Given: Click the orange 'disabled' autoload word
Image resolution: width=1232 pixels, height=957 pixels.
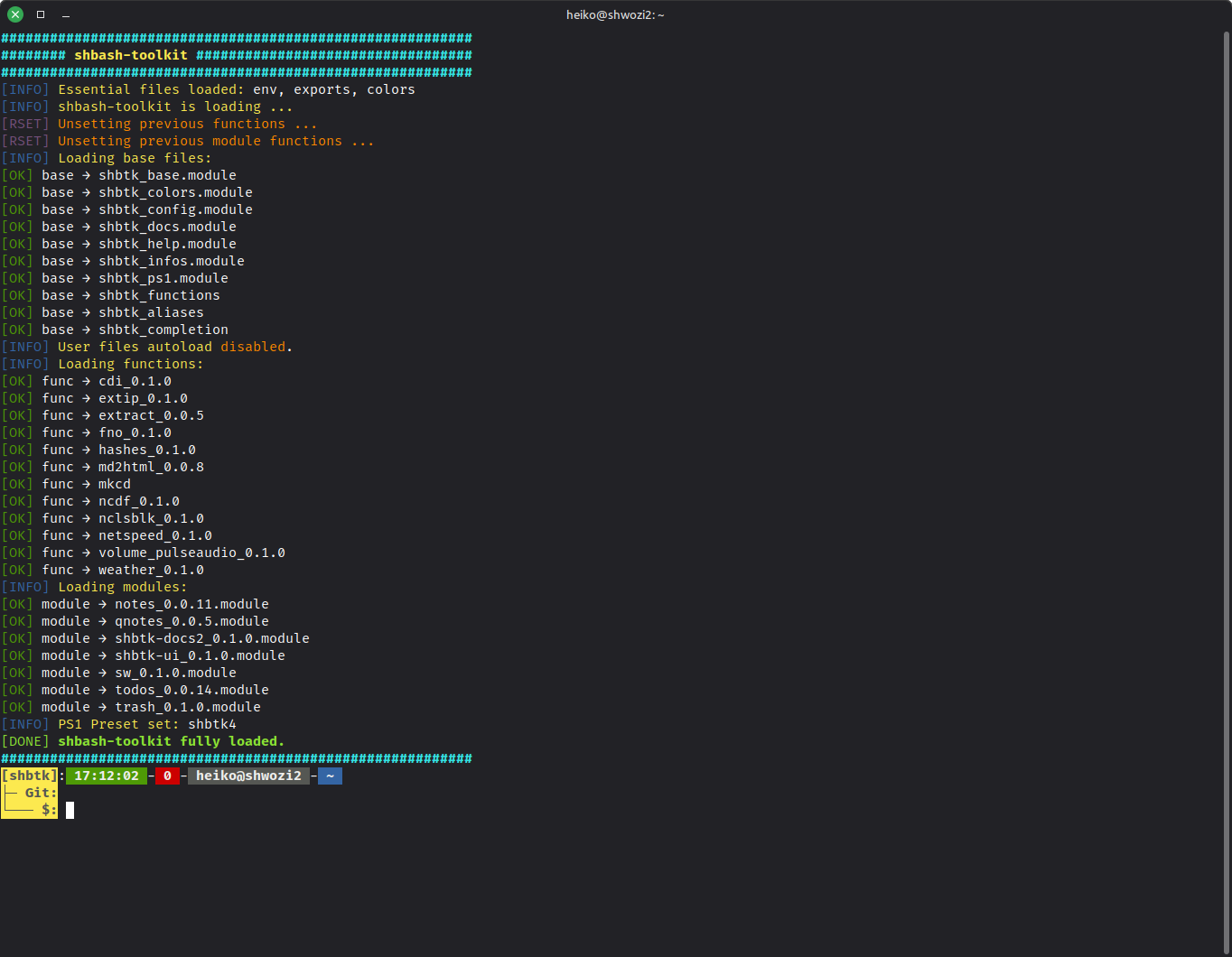Looking at the screenshot, I should pos(253,347).
